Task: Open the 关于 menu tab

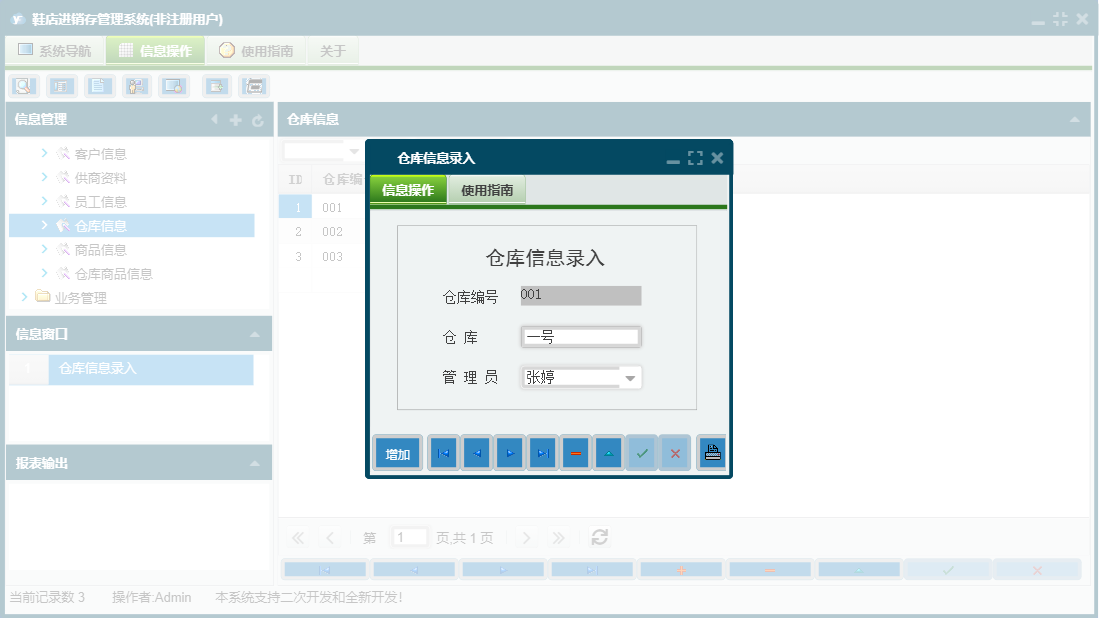Action: click(x=333, y=50)
